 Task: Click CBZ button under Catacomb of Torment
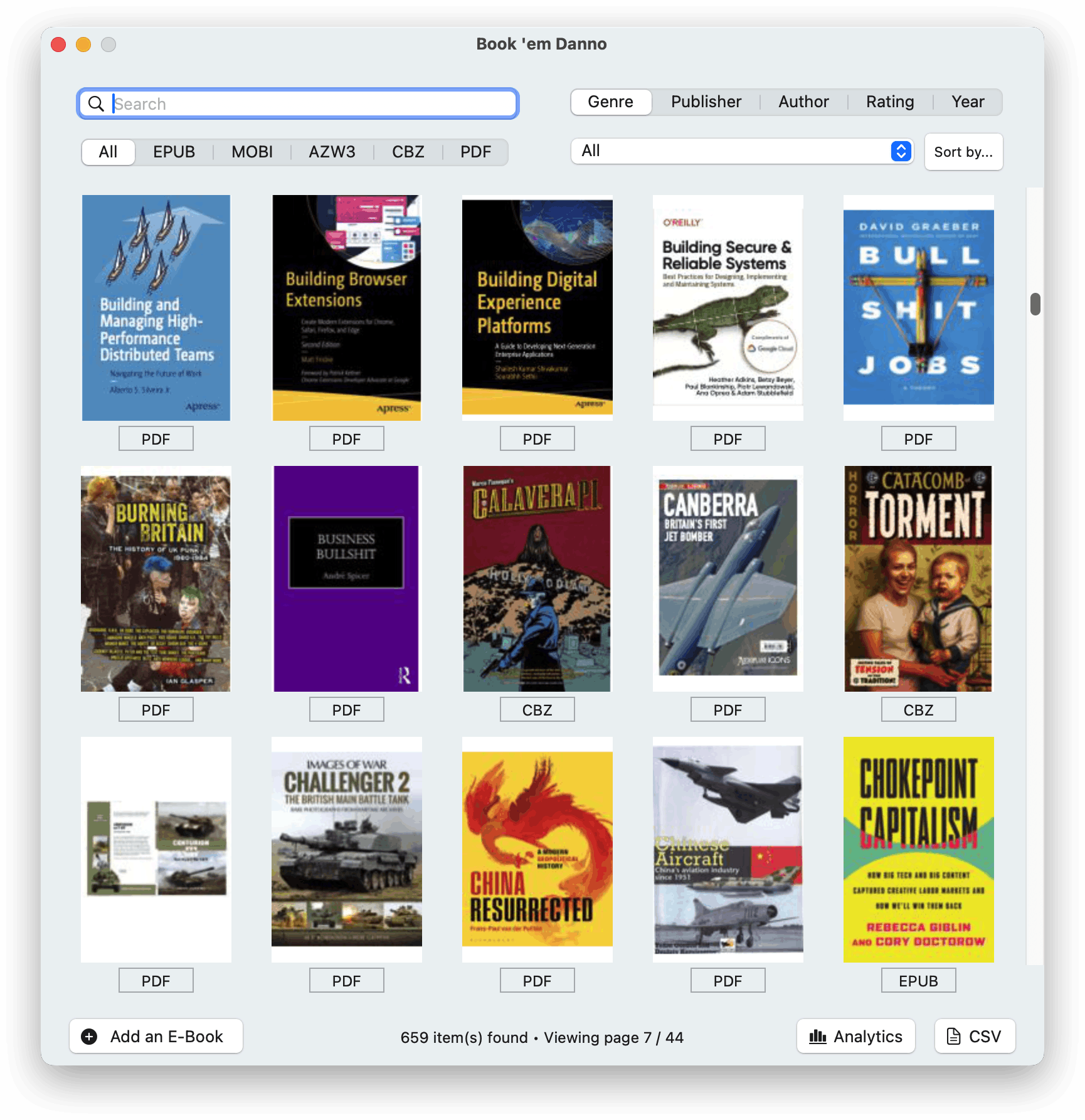coord(919,710)
